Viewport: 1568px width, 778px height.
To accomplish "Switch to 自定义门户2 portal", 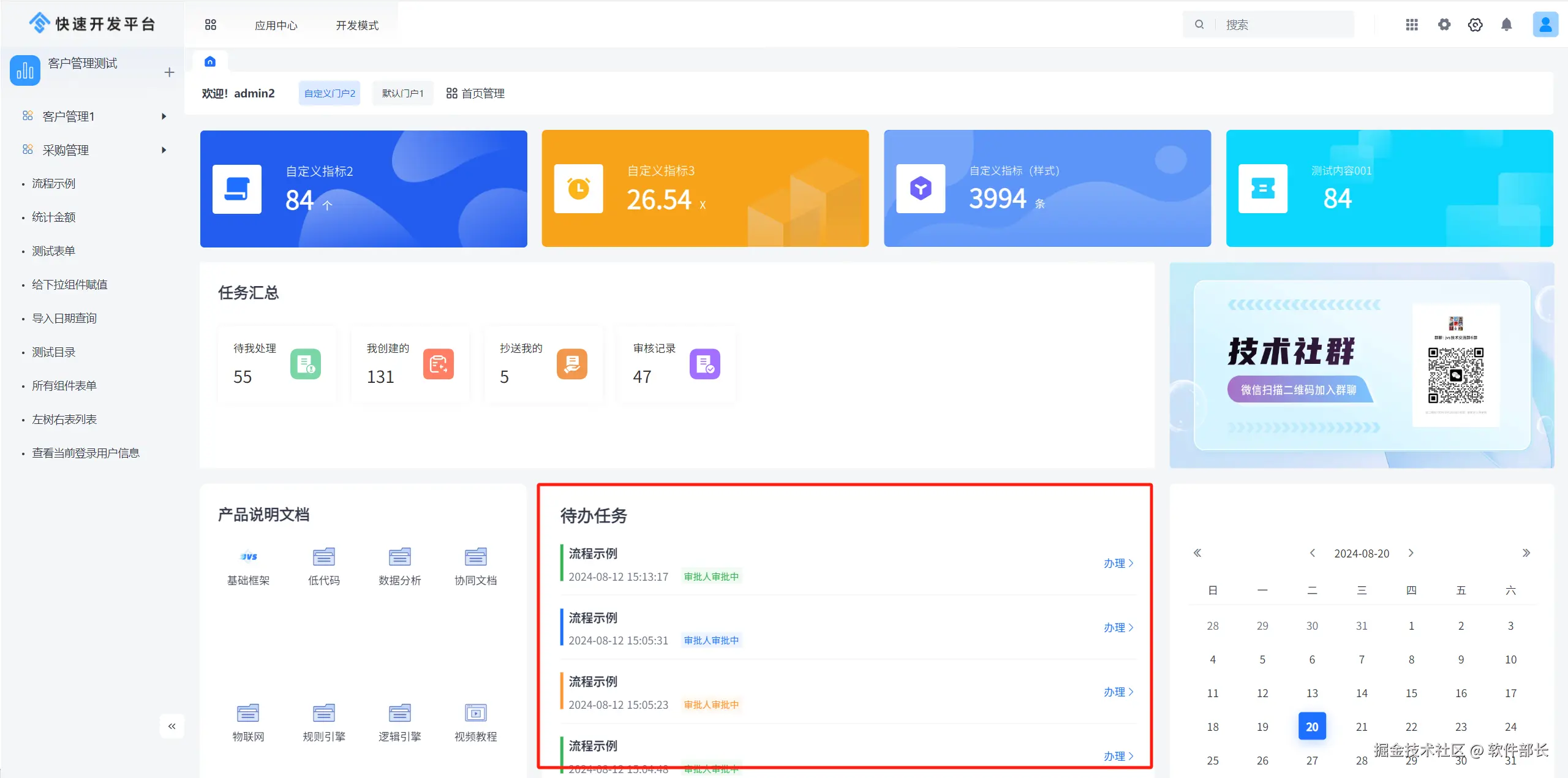I will point(330,93).
